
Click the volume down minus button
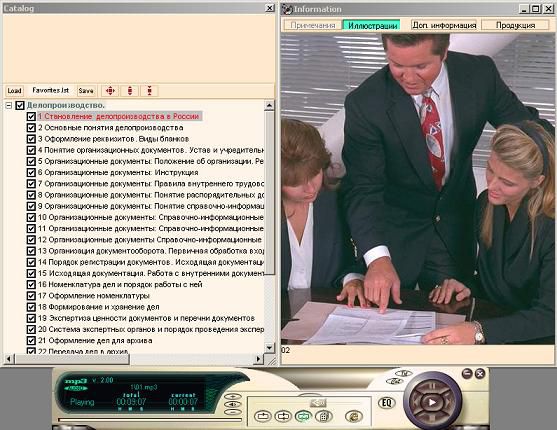(232, 412)
